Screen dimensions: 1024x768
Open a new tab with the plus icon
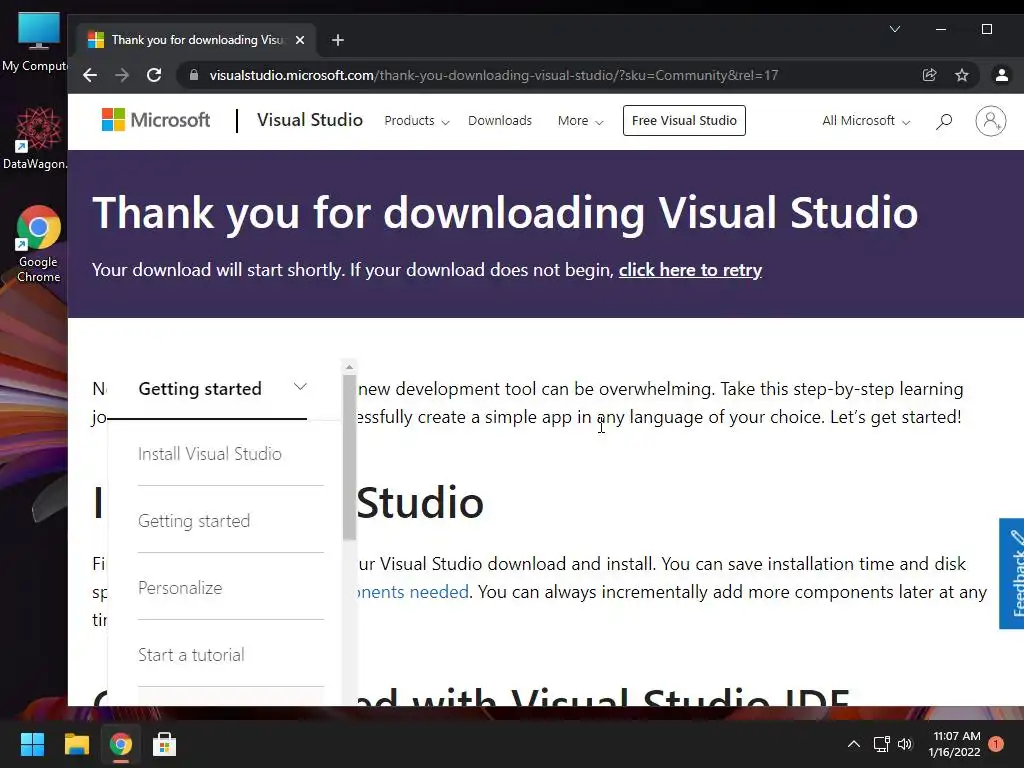[x=338, y=40]
